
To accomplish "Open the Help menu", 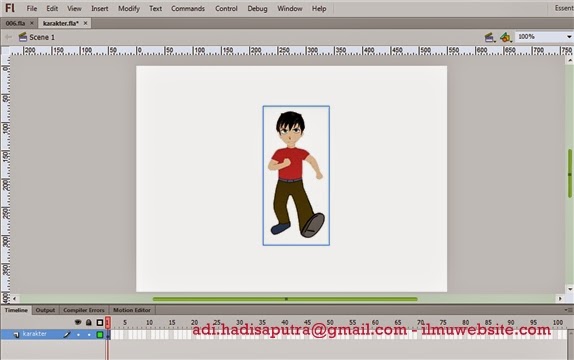I will [x=319, y=8].
